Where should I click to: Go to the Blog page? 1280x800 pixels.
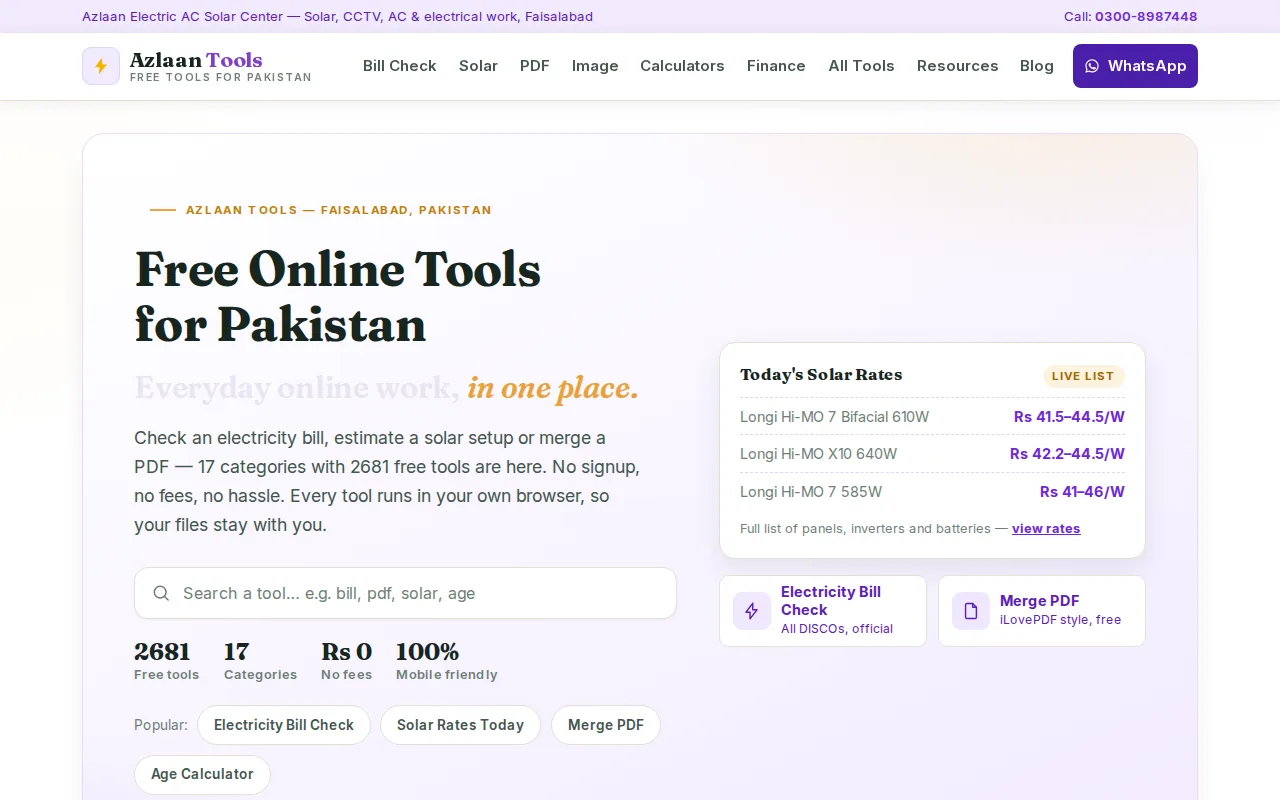click(x=1037, y=66)
